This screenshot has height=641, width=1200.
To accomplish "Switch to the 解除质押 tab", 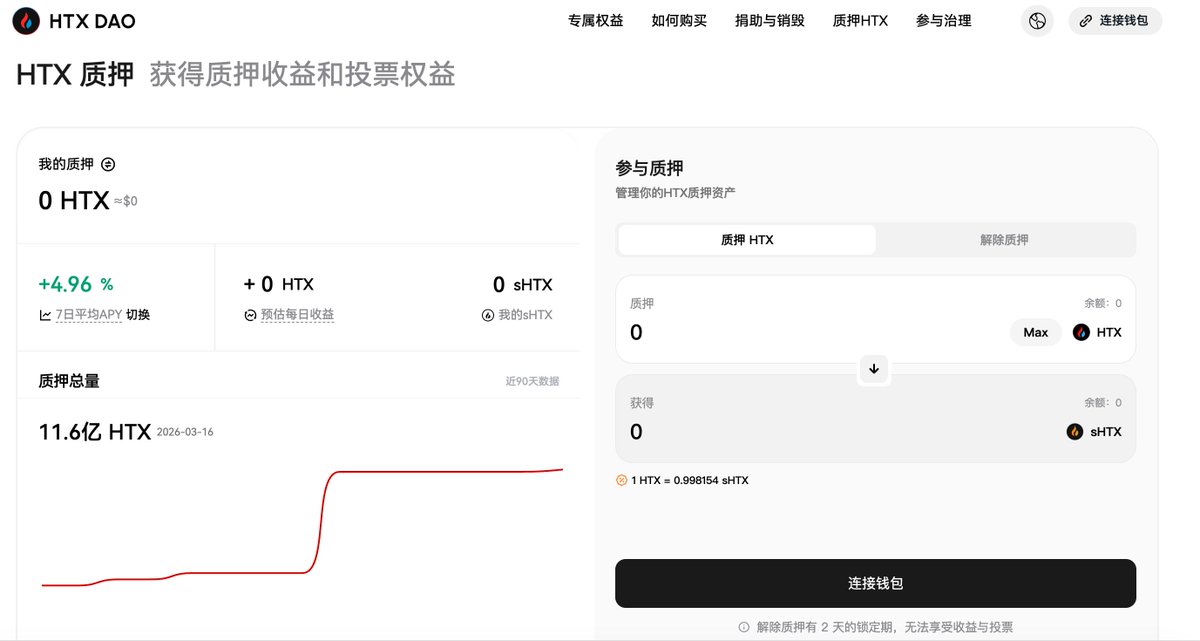I will (1004, 240).
